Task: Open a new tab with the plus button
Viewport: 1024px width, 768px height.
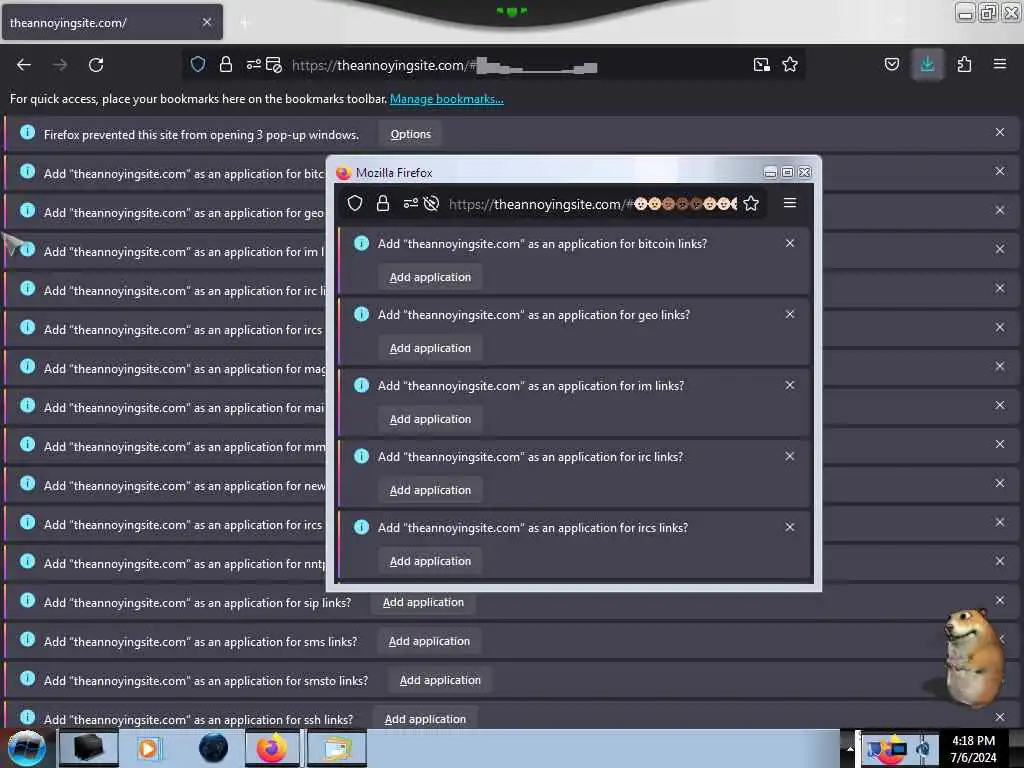Action: (245, 23)
